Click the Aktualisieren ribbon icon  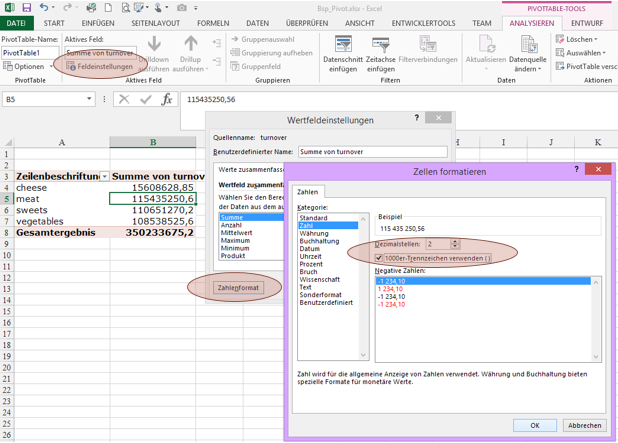point(486,45)
